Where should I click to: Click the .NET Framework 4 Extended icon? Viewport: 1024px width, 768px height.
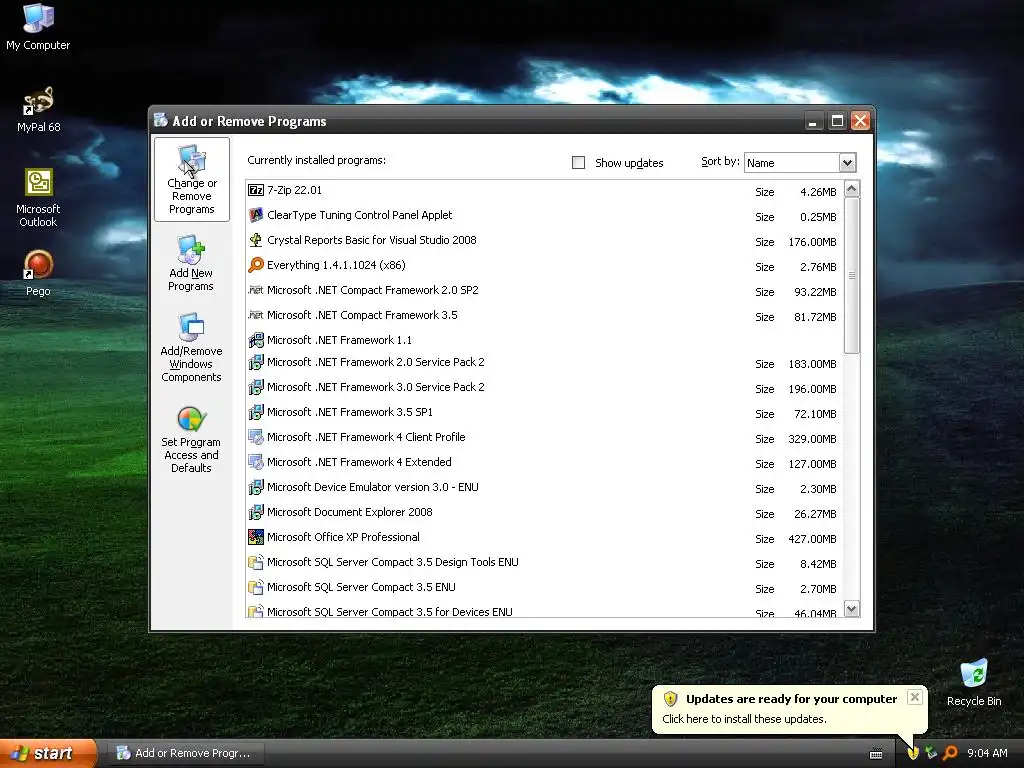(x=256, y=462)
